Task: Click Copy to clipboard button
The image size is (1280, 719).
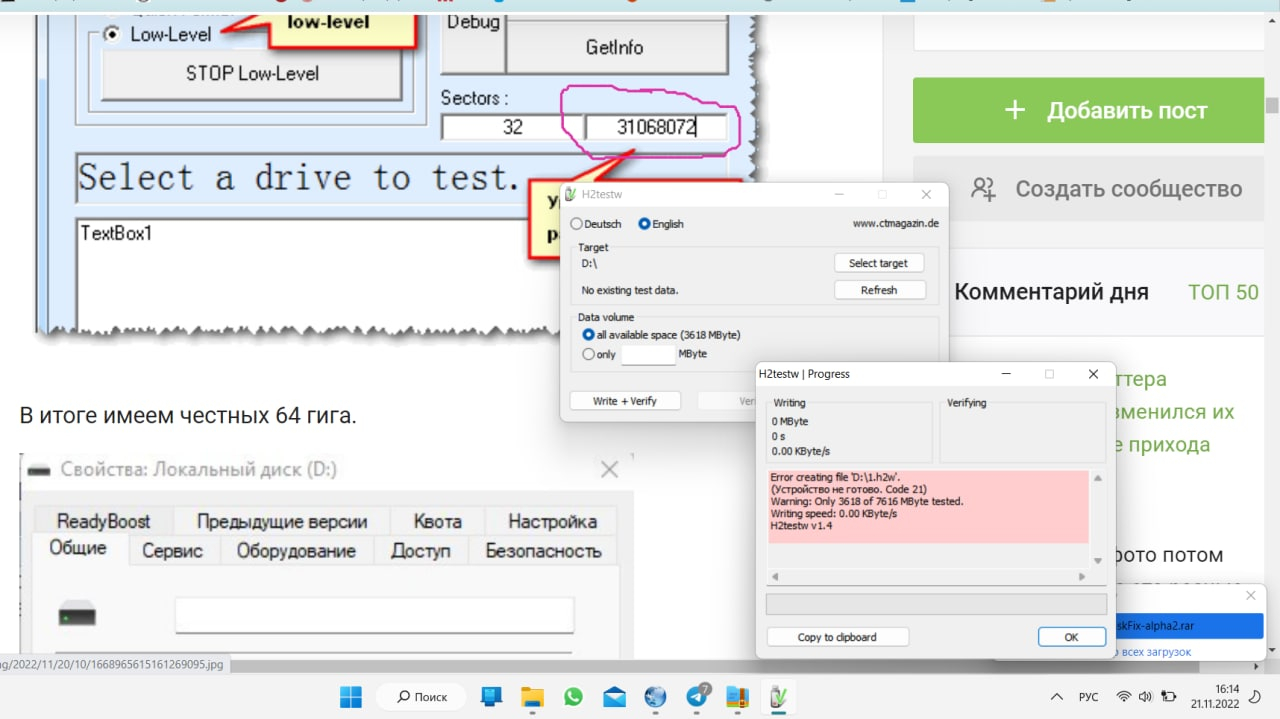Action: (x=837, y=637)
